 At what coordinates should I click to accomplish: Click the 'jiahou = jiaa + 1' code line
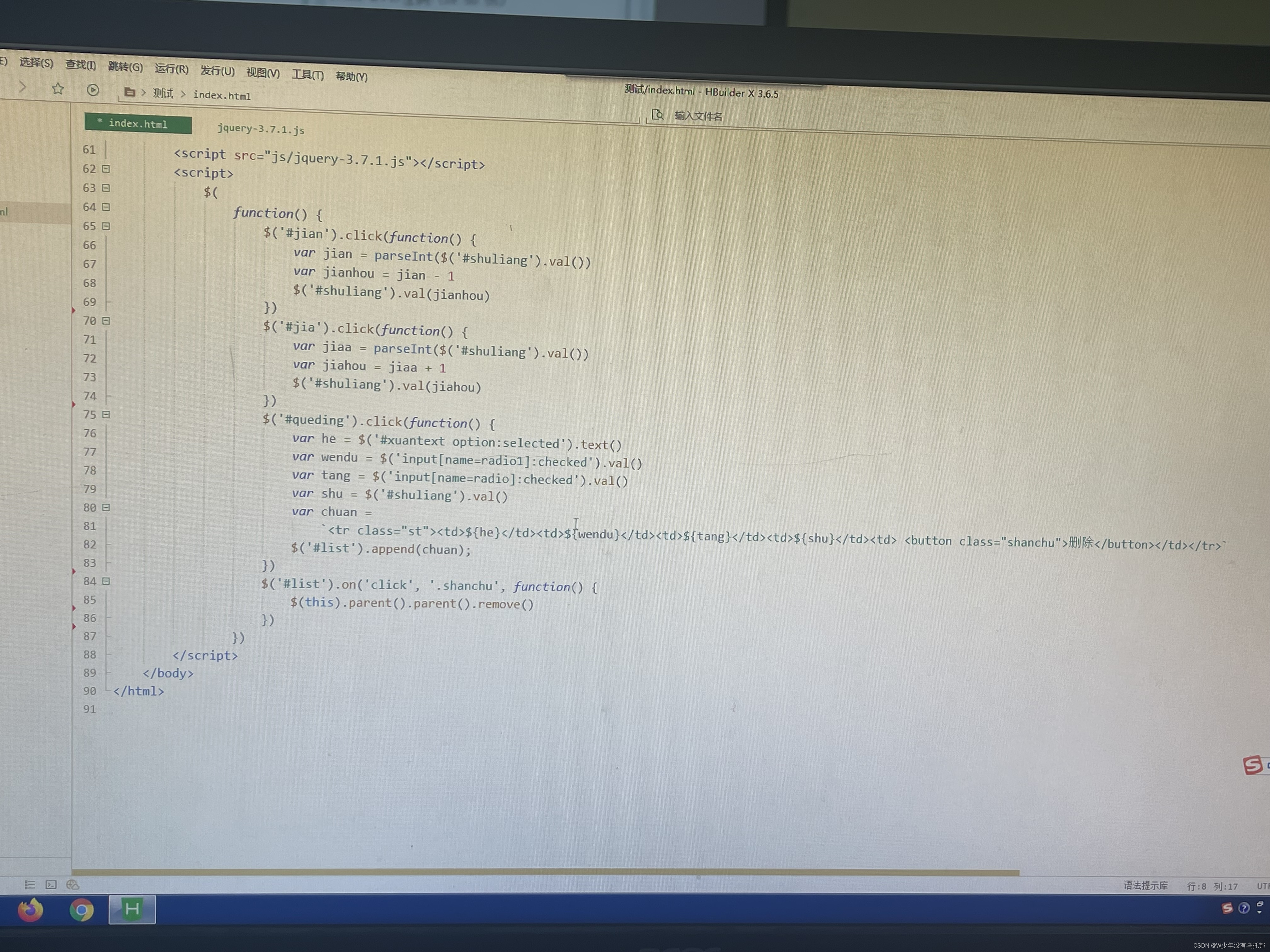369,366
